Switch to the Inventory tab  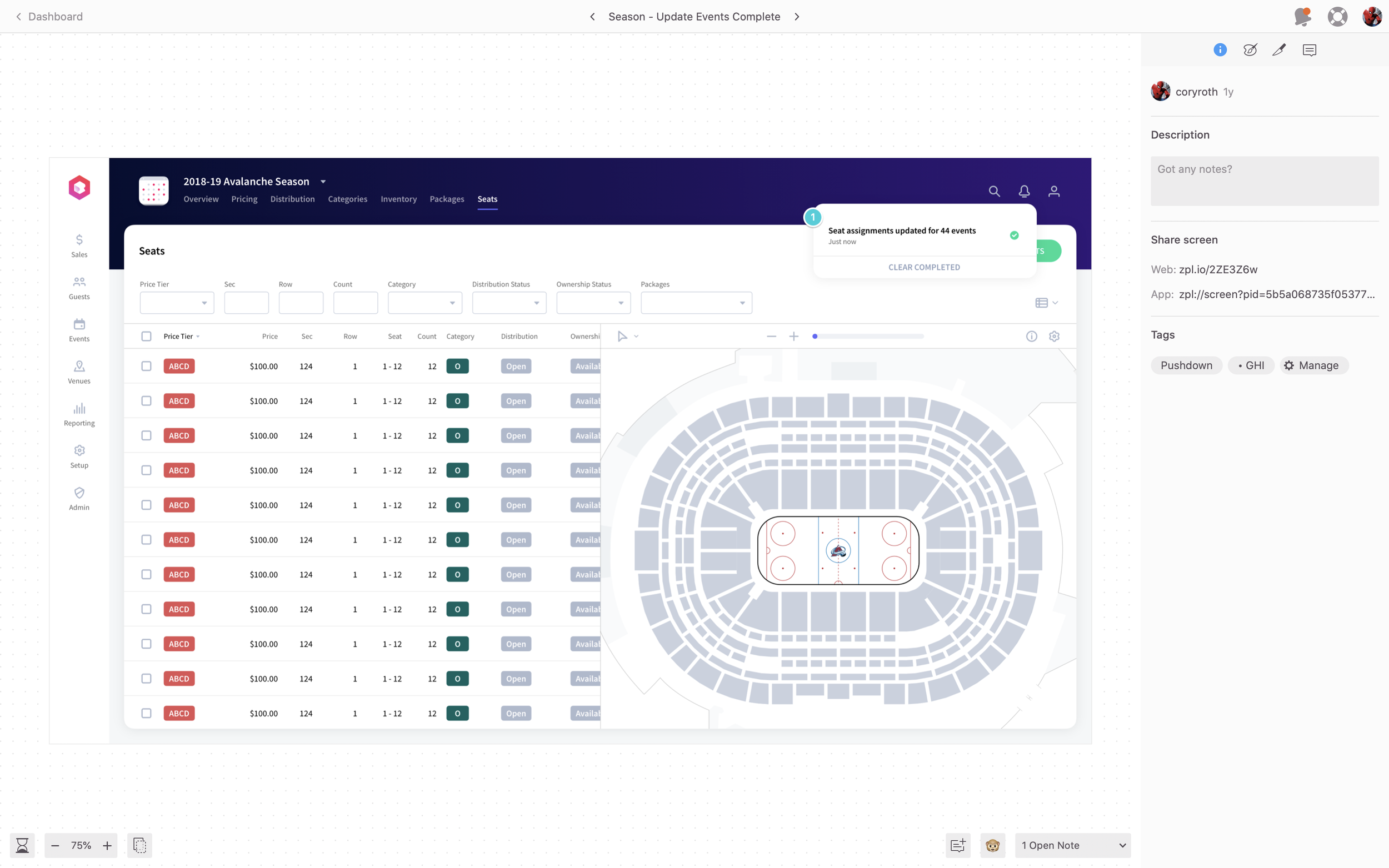click(398, 199)
